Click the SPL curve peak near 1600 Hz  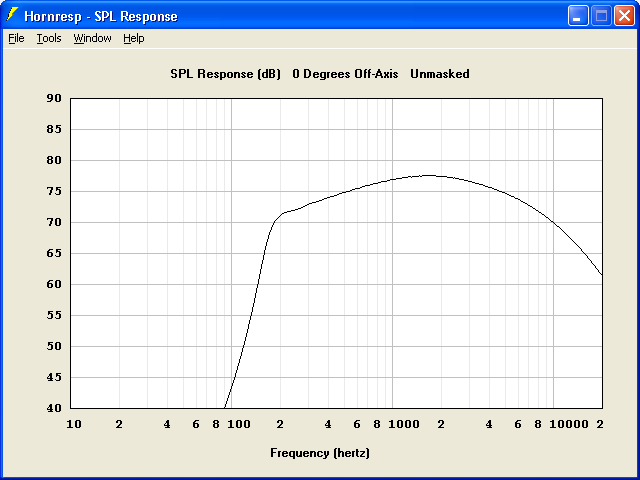[x=428, y=176]
